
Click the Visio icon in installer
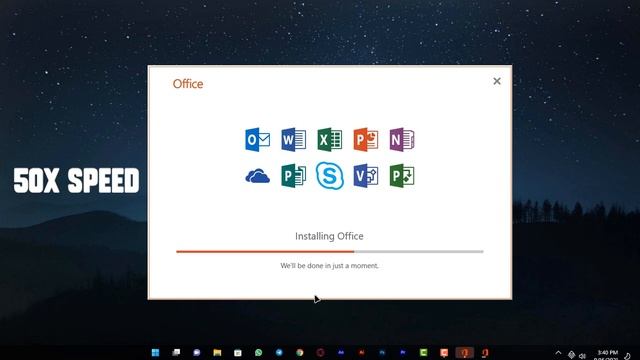(366, 176)
